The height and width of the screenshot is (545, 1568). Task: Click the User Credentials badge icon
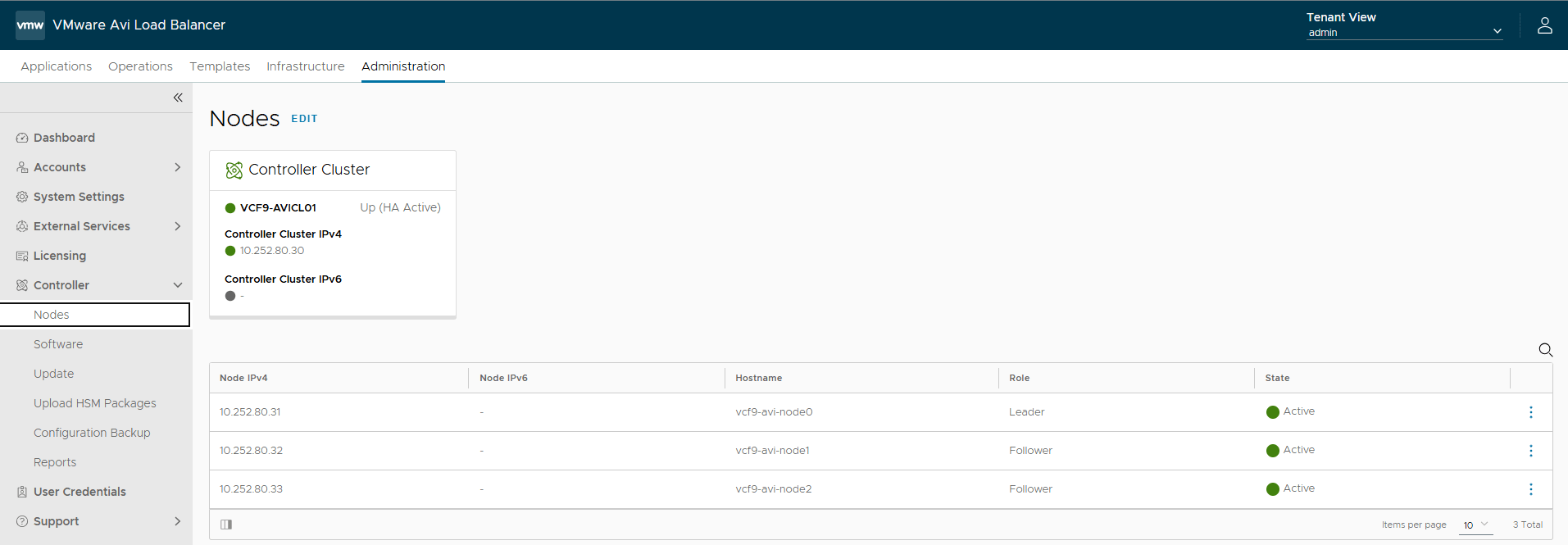pos(22,492)
